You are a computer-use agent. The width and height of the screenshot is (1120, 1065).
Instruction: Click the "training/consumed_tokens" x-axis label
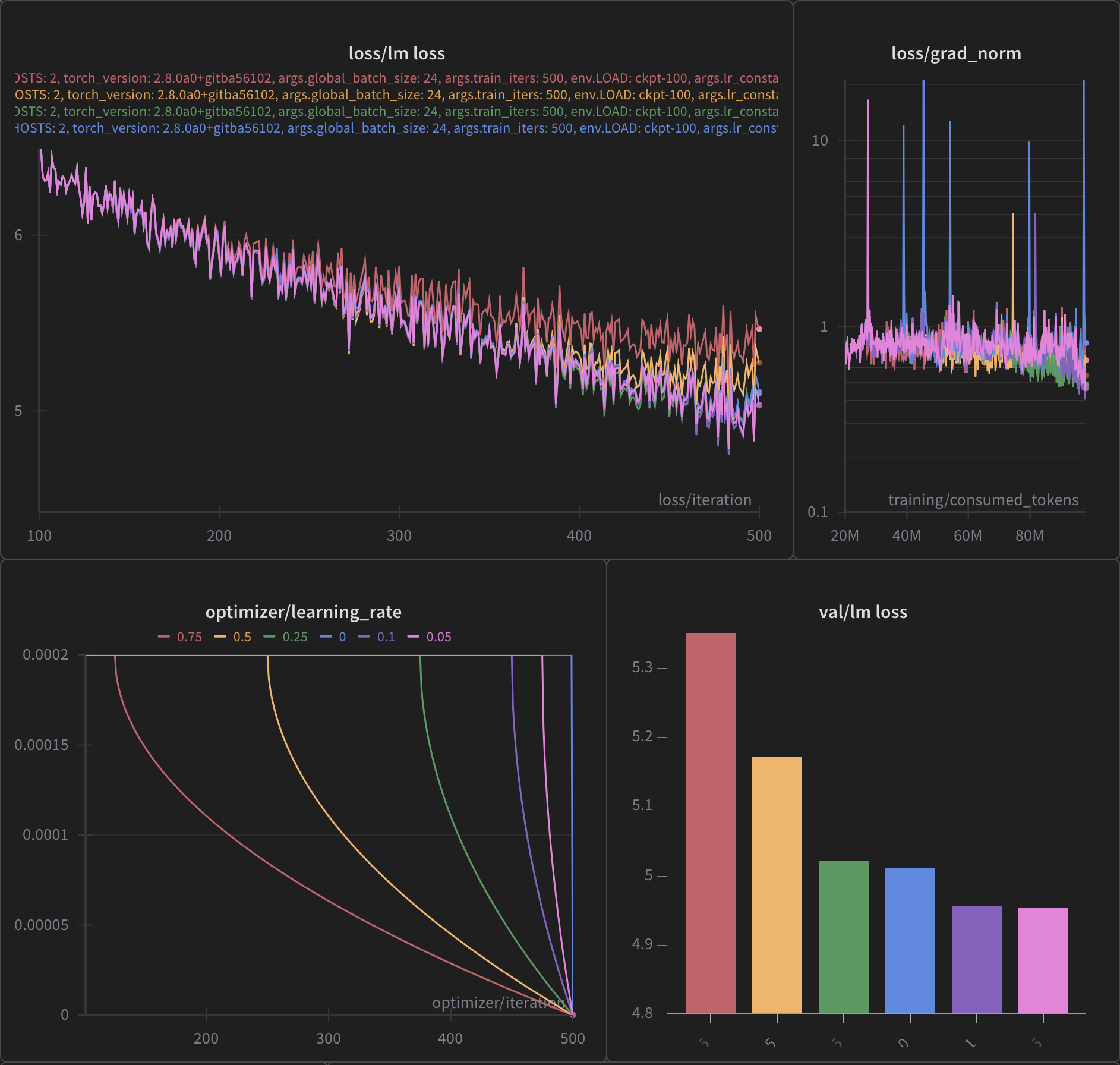click(x=983, y=500)
